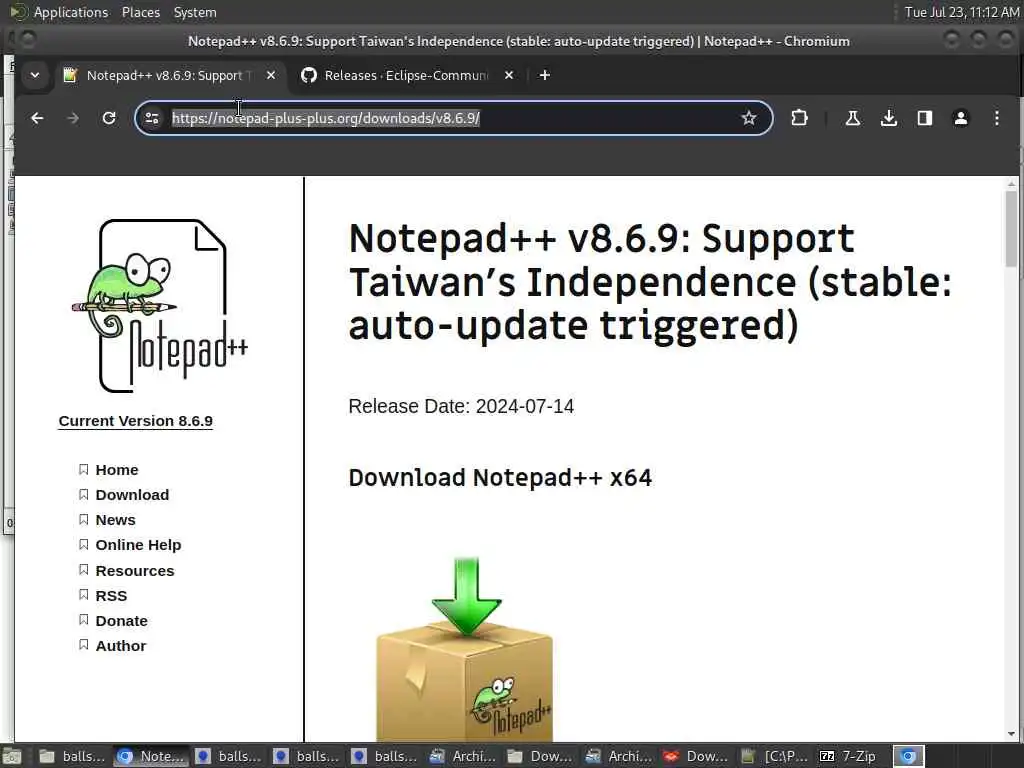Click the bookmark icon beside Author
Viewport: 1024px width, 768px height.
tap(84, 645)
